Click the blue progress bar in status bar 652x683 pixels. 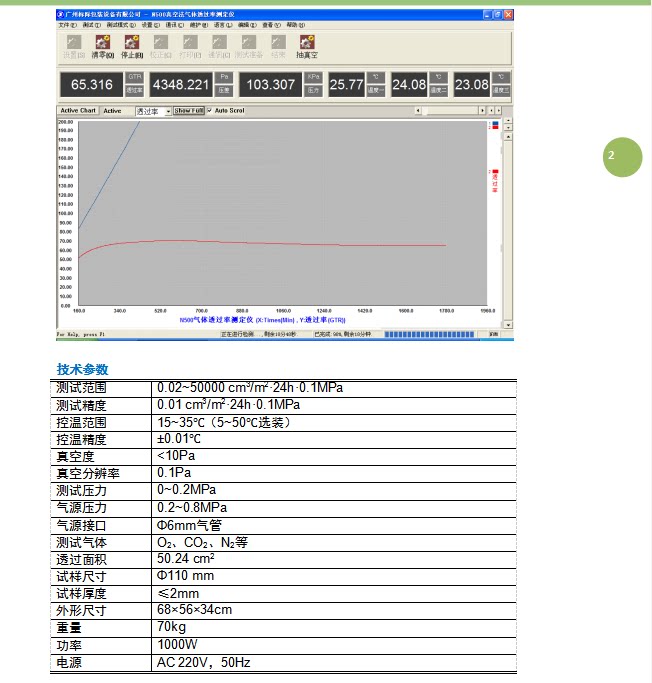(x=429, y=335)
